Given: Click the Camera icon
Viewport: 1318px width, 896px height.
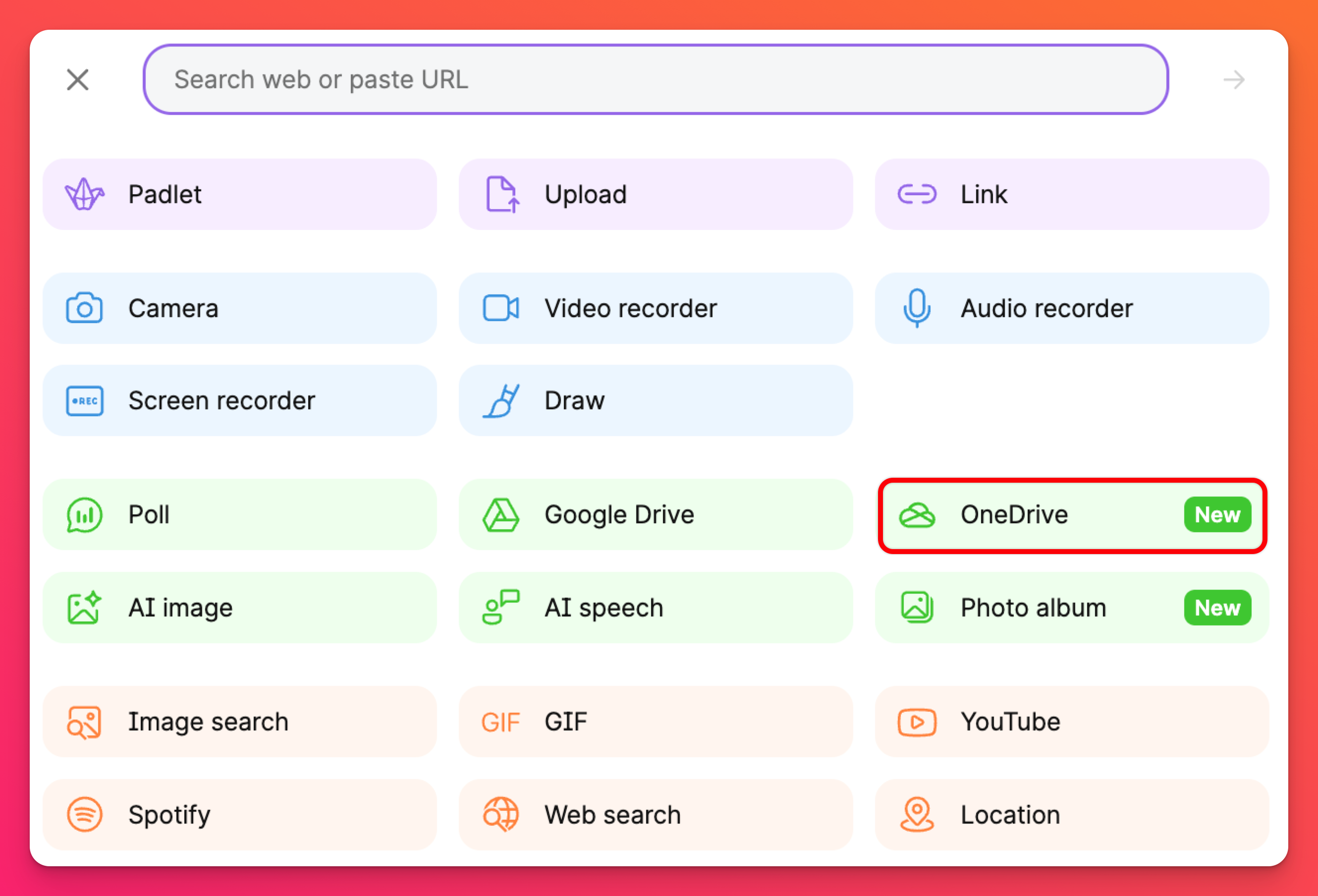Looking at the screenshot, I should tap(85, 309).
